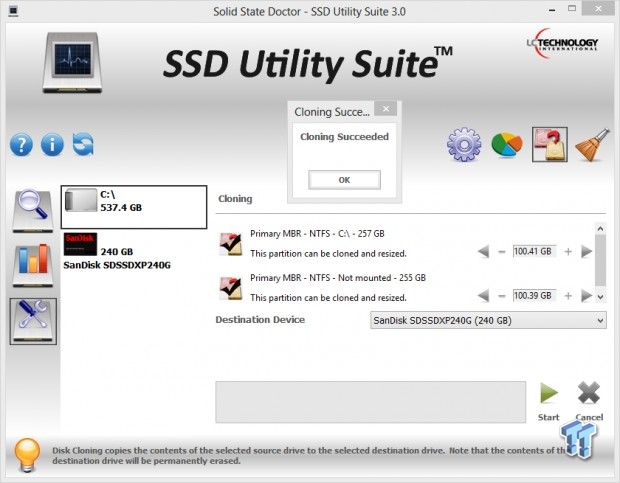Click plus for Not mounted partition size
The height and width of the screenshot is (483, 620).
click(568, 296)
